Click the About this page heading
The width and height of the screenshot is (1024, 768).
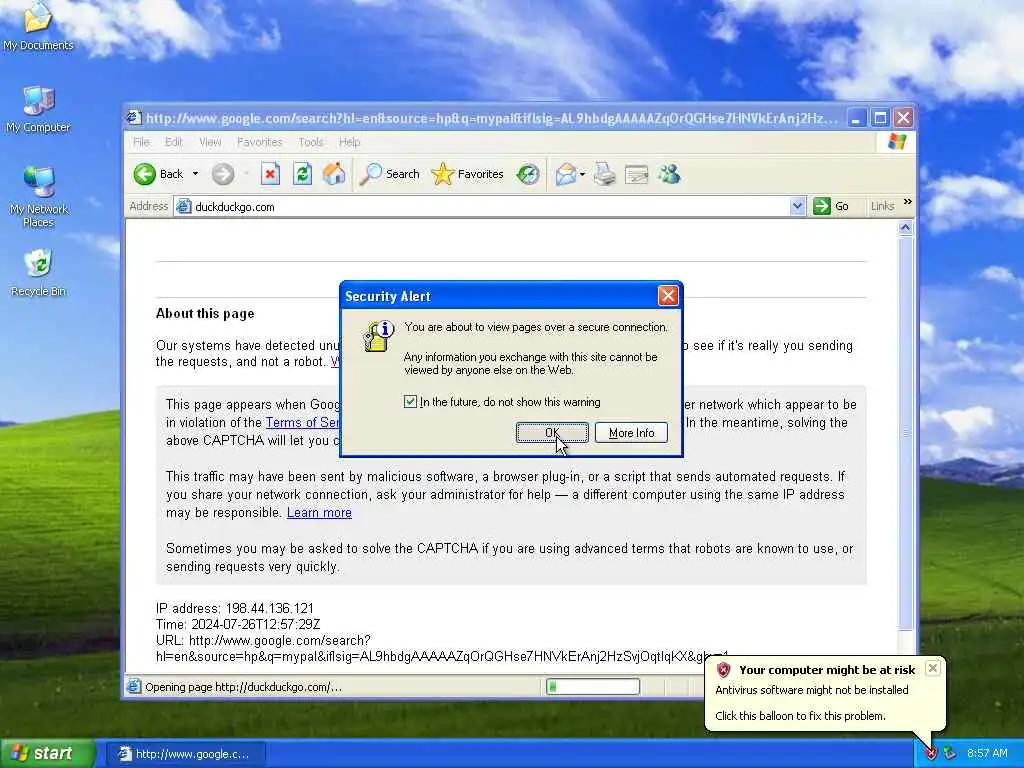click(x=205, y=313)
